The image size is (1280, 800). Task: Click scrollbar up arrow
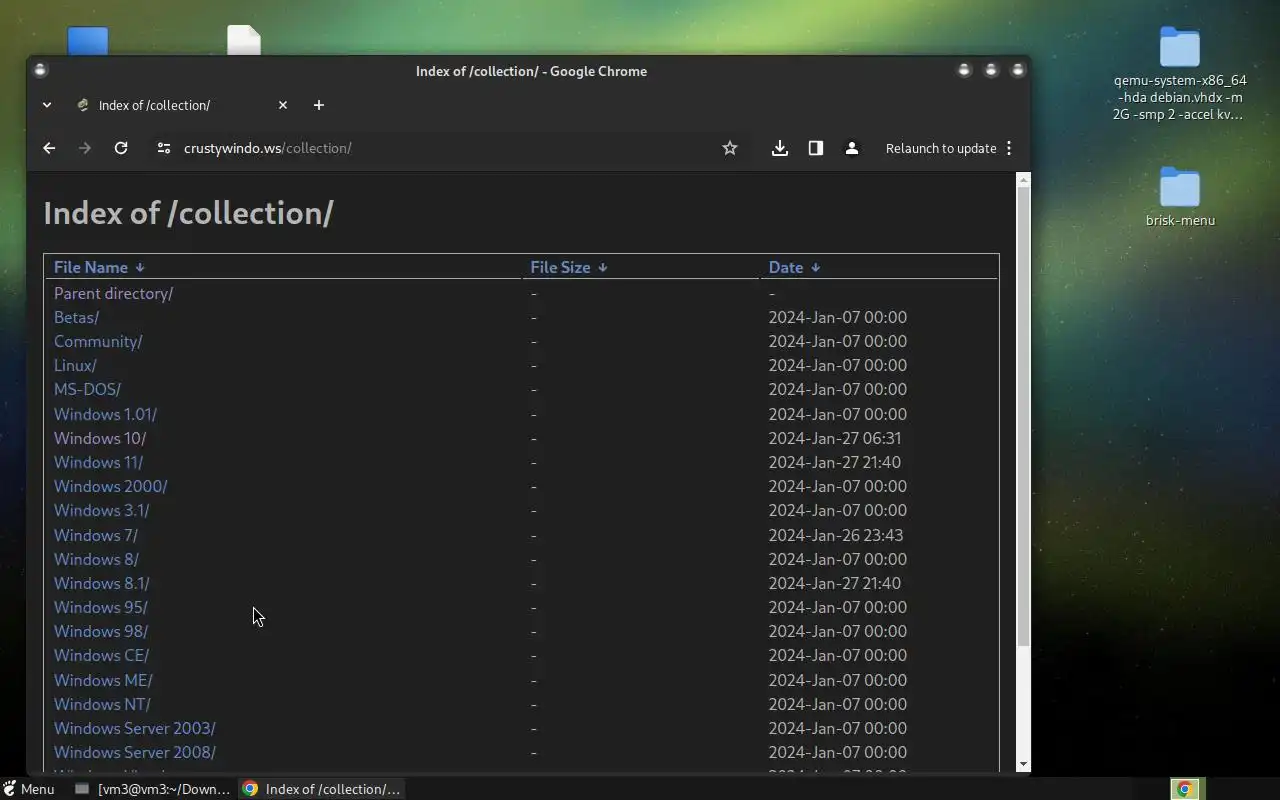[x=1023, y=179]
